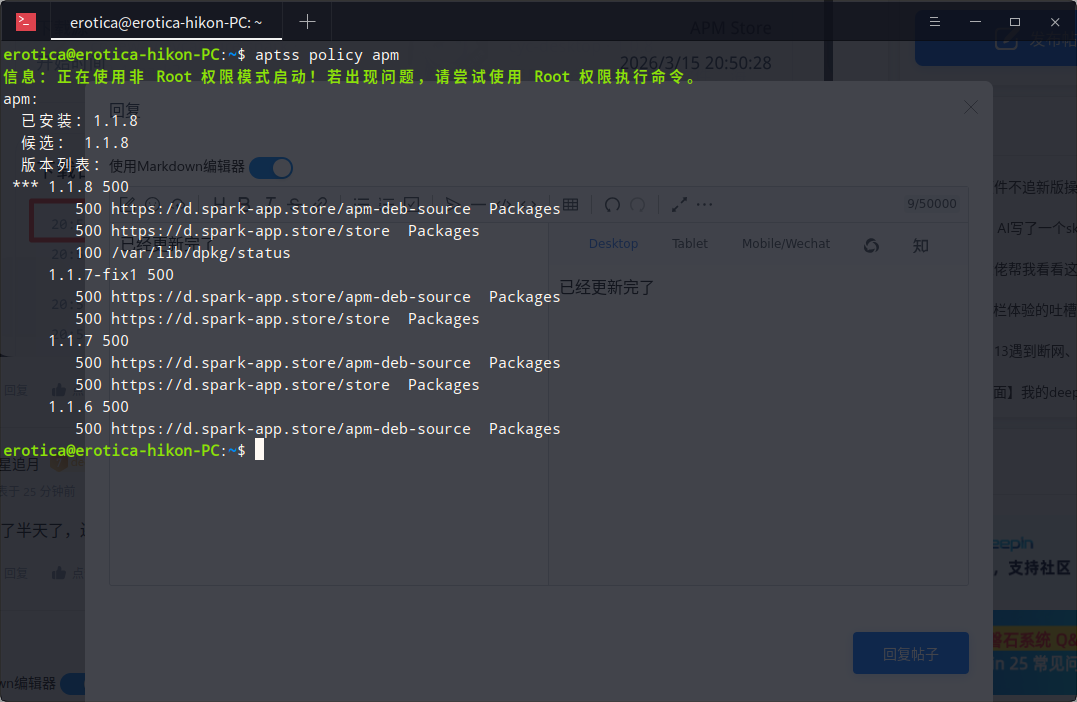Toggle fullscreen editor with the expand-arrows icon
Viewport: 1077px width, 702px height.
pos(679,205)
